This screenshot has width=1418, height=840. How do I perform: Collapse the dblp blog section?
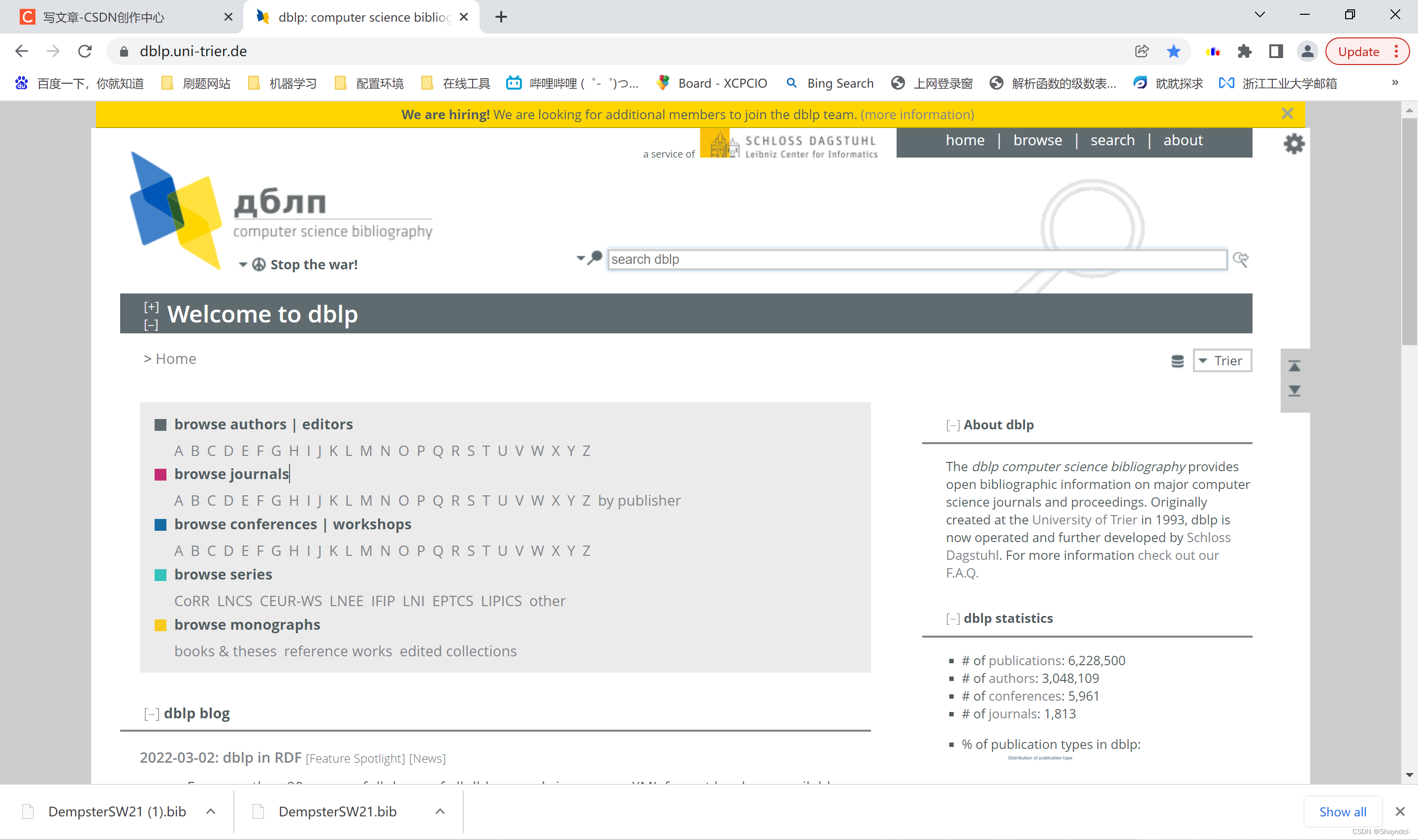click(x=151, y=714)
